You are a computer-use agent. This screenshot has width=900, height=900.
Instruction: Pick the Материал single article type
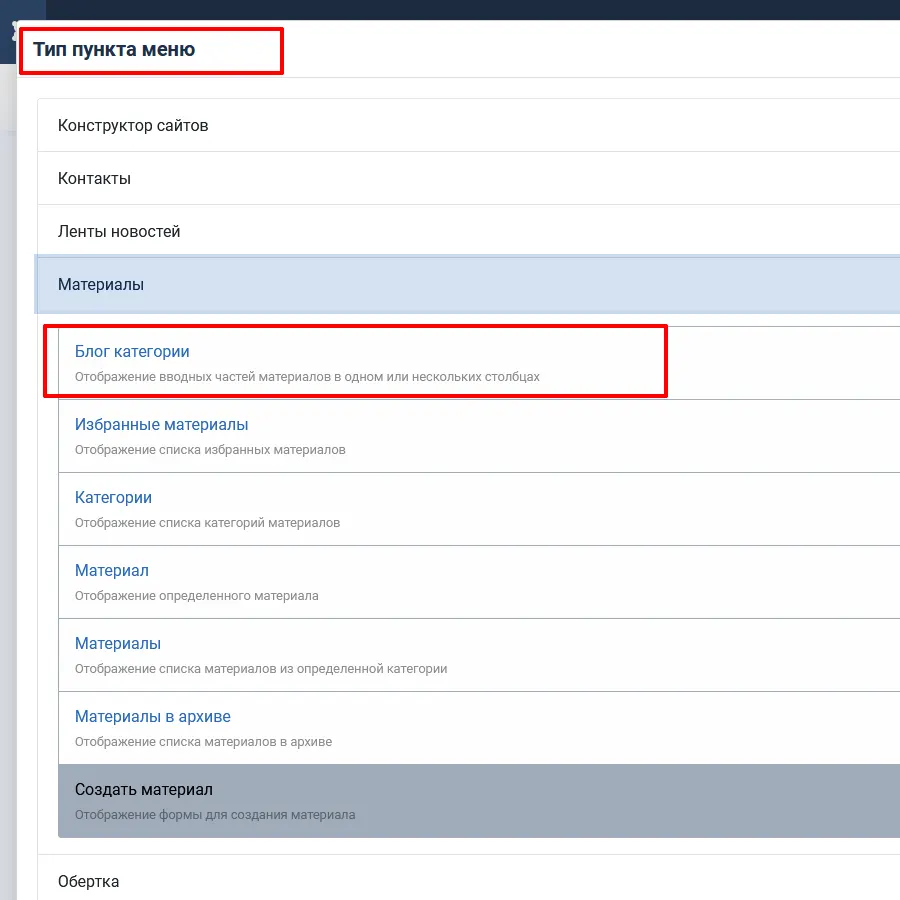pyautogui.click(x=111, y=571)
